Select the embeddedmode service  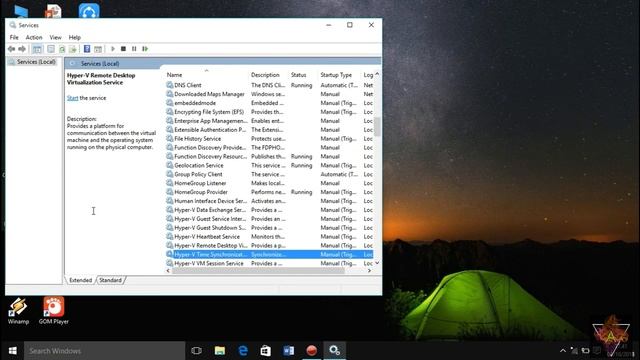coord(269,103)
